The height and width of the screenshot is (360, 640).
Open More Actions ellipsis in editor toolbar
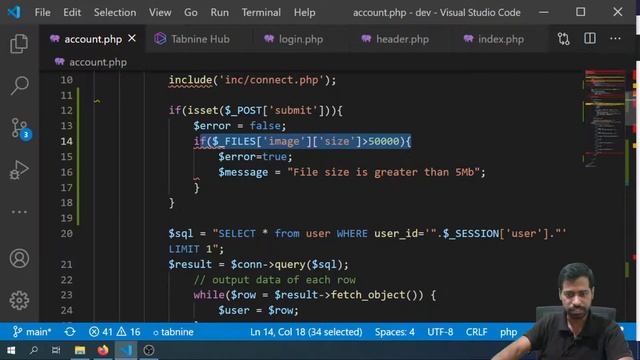tap(615, 38)
